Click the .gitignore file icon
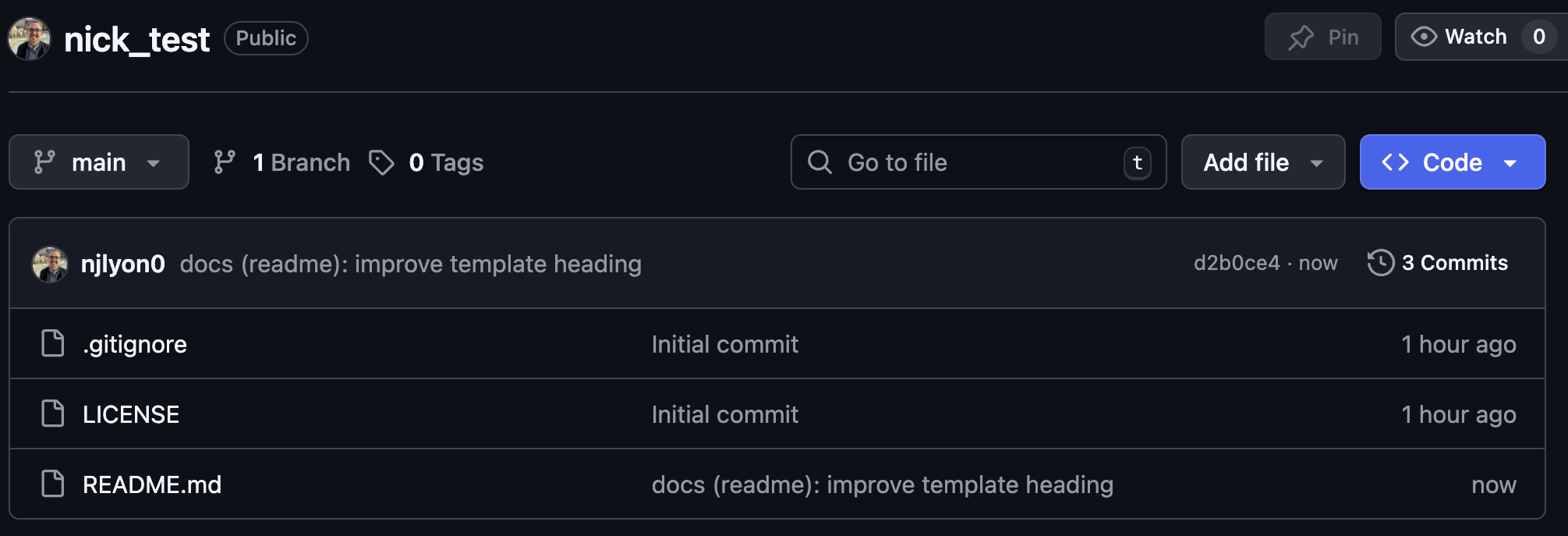The width and height of the screenshot is (1568, 536). [x=53, y=343]
